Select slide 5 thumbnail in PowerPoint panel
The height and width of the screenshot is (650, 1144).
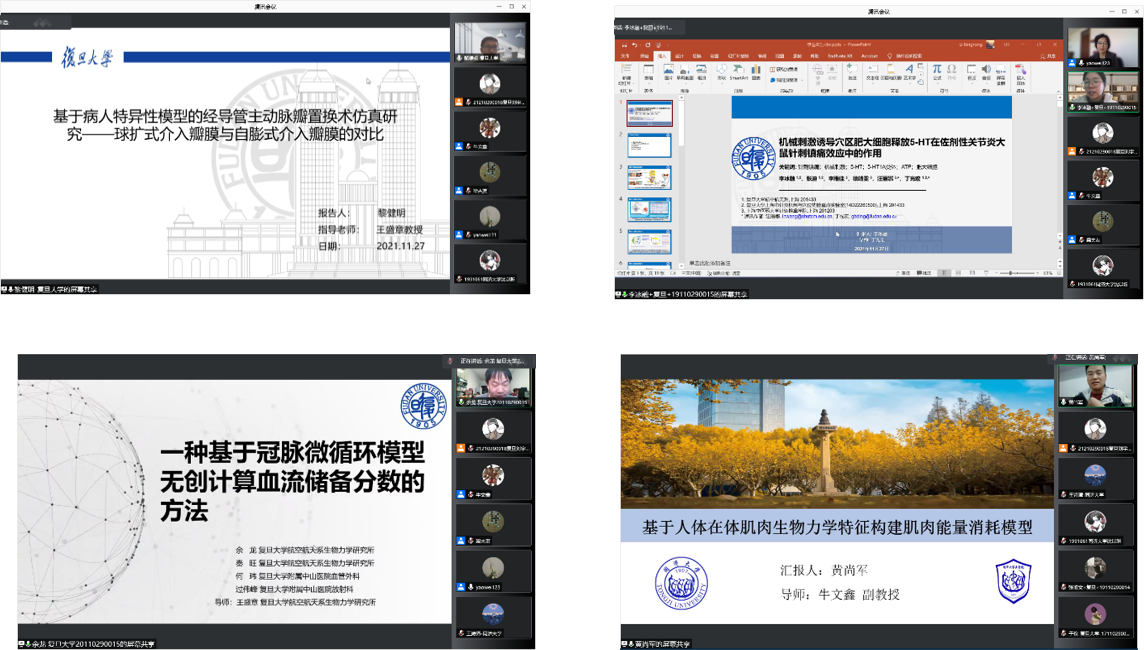pyautogui.click(x=649, y=241)
